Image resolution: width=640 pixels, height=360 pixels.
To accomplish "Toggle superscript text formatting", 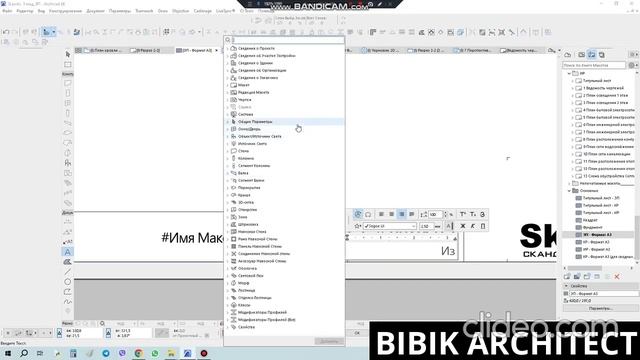I will 462,214.
